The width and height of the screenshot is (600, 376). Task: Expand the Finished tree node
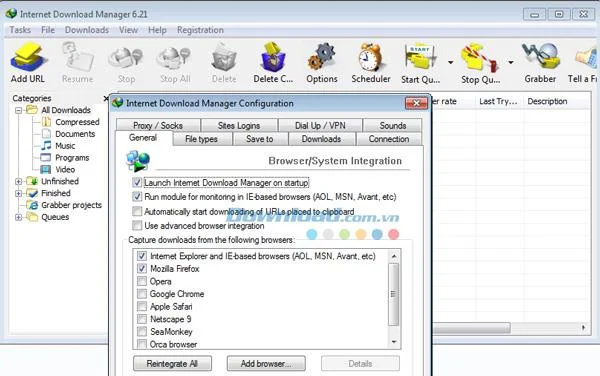click(18, 193)
